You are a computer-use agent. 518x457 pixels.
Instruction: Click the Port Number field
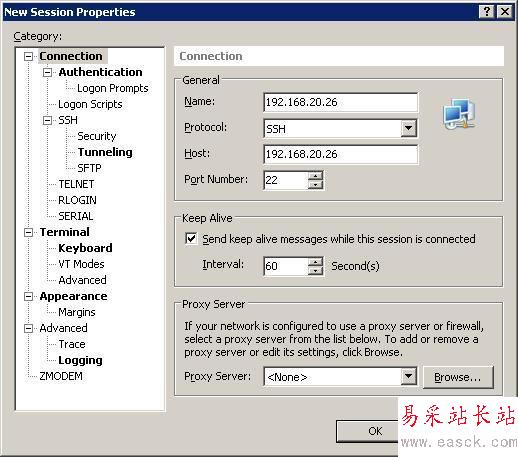click(x=286, y=180)
